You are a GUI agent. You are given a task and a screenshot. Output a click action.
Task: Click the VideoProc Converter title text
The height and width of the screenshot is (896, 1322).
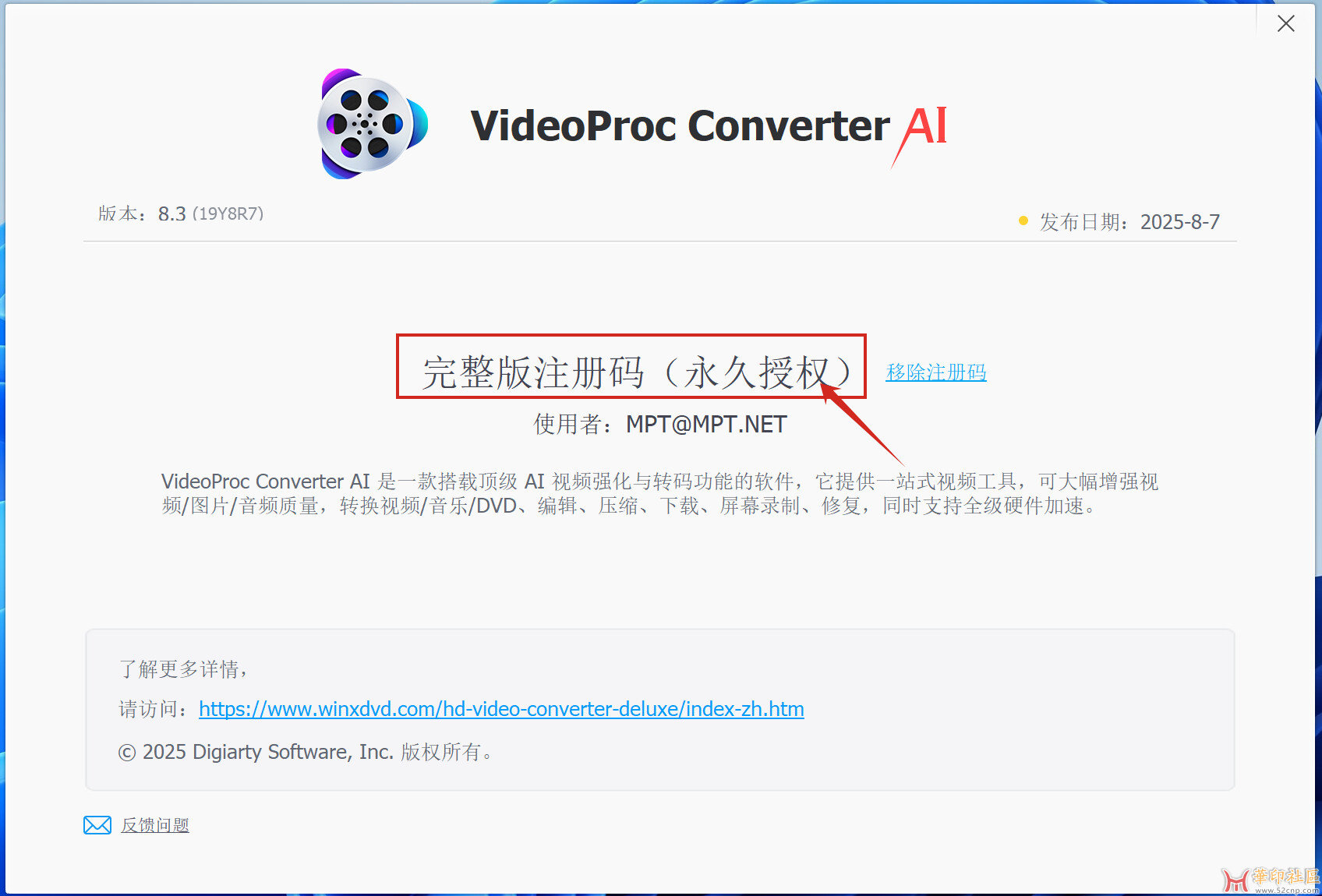pyautogui.click(x=680, y=125)
